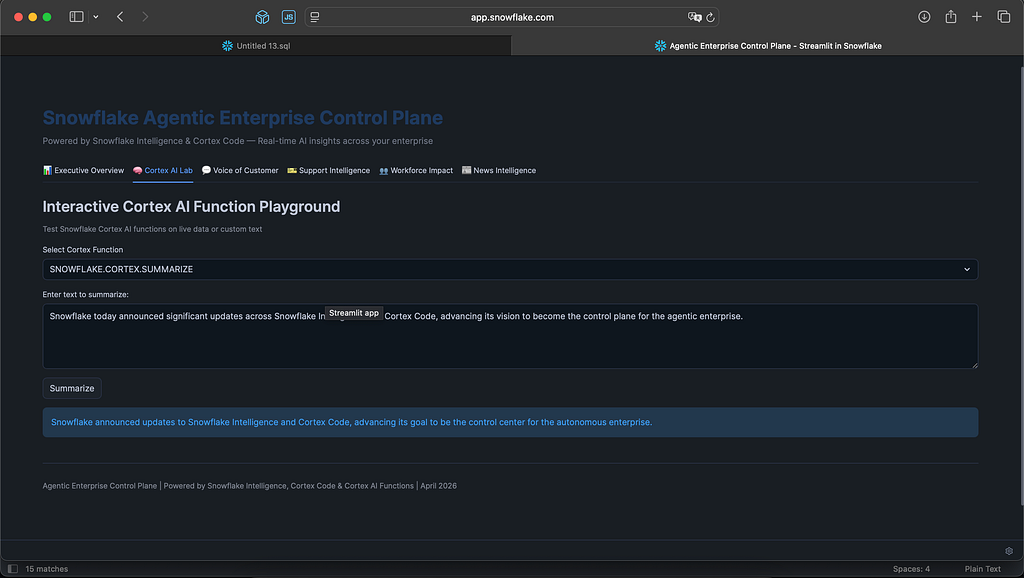The width and height of the screenshot is (1024, 578).
Task: Open a new tab with plus icon
Action: (977, 17)
